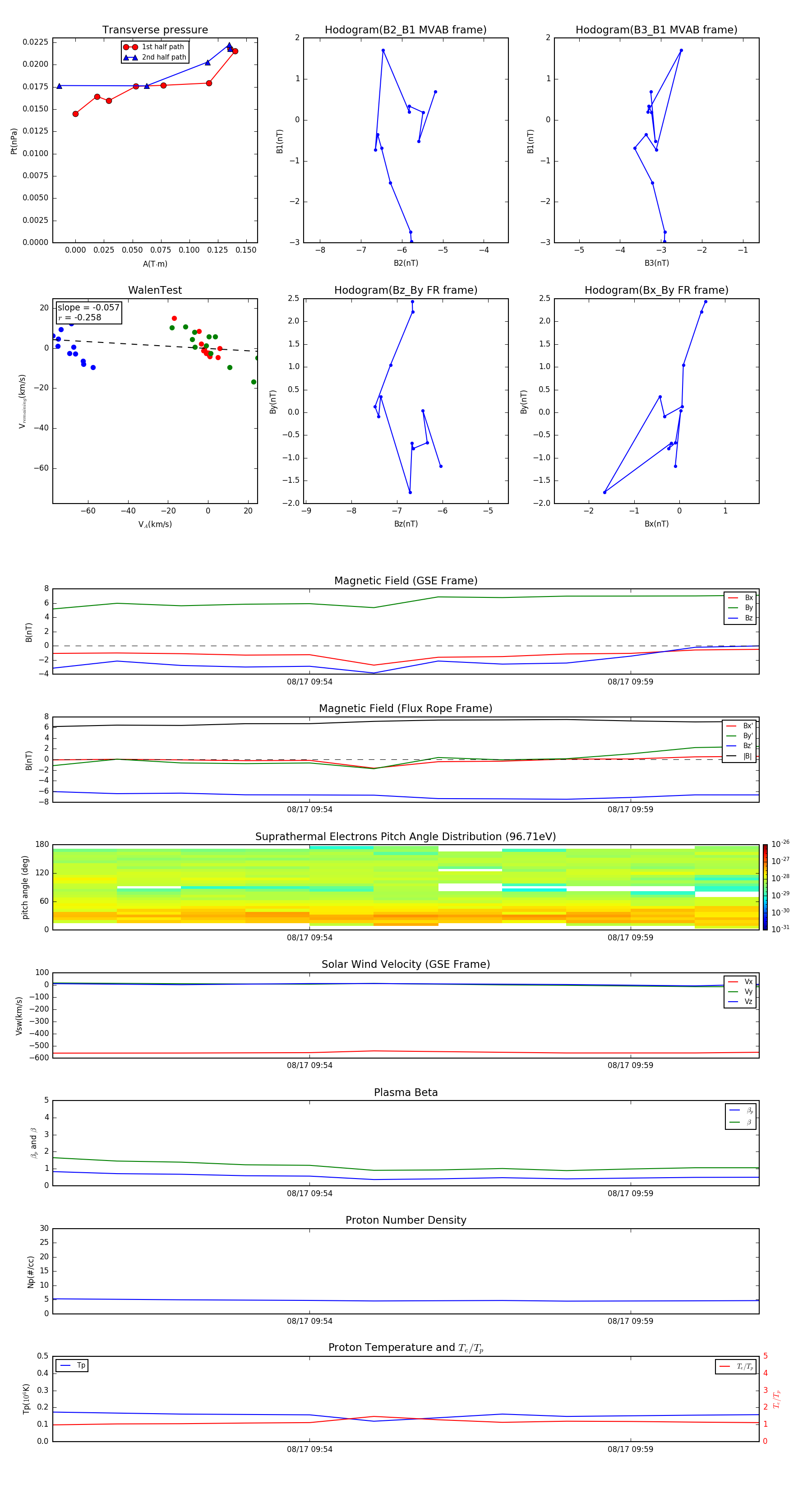The image size is (812, 1489).
Task: Click the 'Hodogram(B2_B1 MVAB frame)' title
Action: 406,30
